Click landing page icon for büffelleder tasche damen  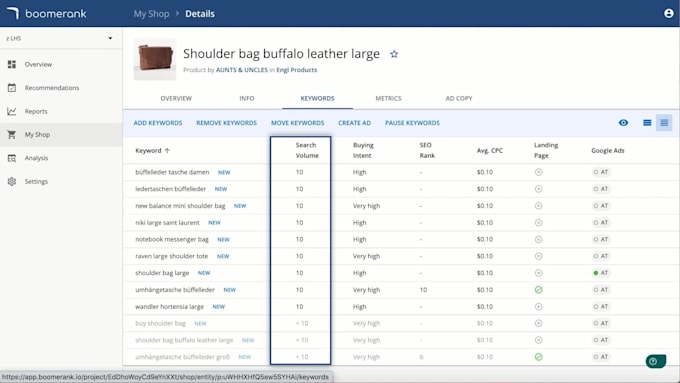click(539, 172)
